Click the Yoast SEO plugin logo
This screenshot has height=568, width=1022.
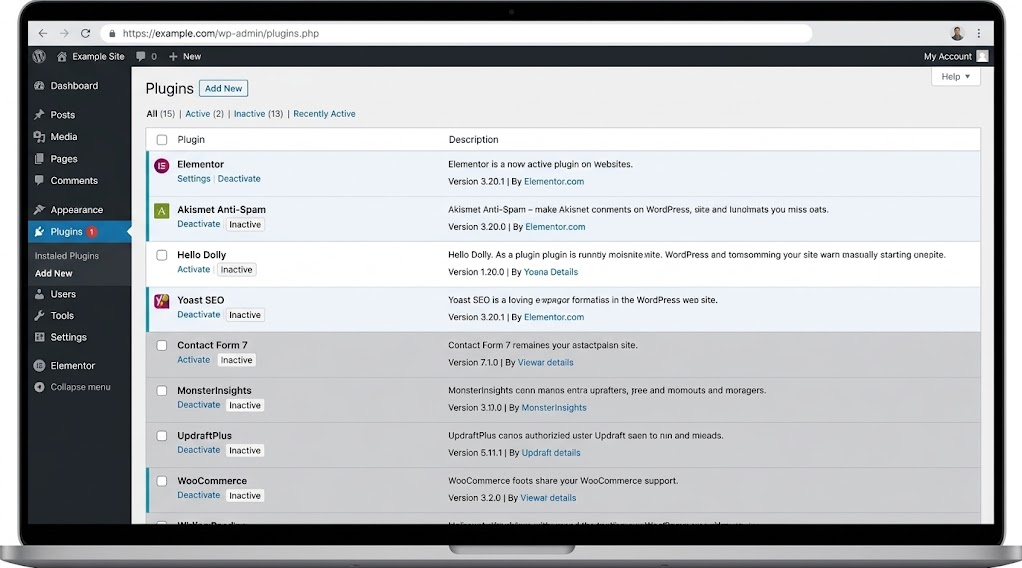(162, 301)
